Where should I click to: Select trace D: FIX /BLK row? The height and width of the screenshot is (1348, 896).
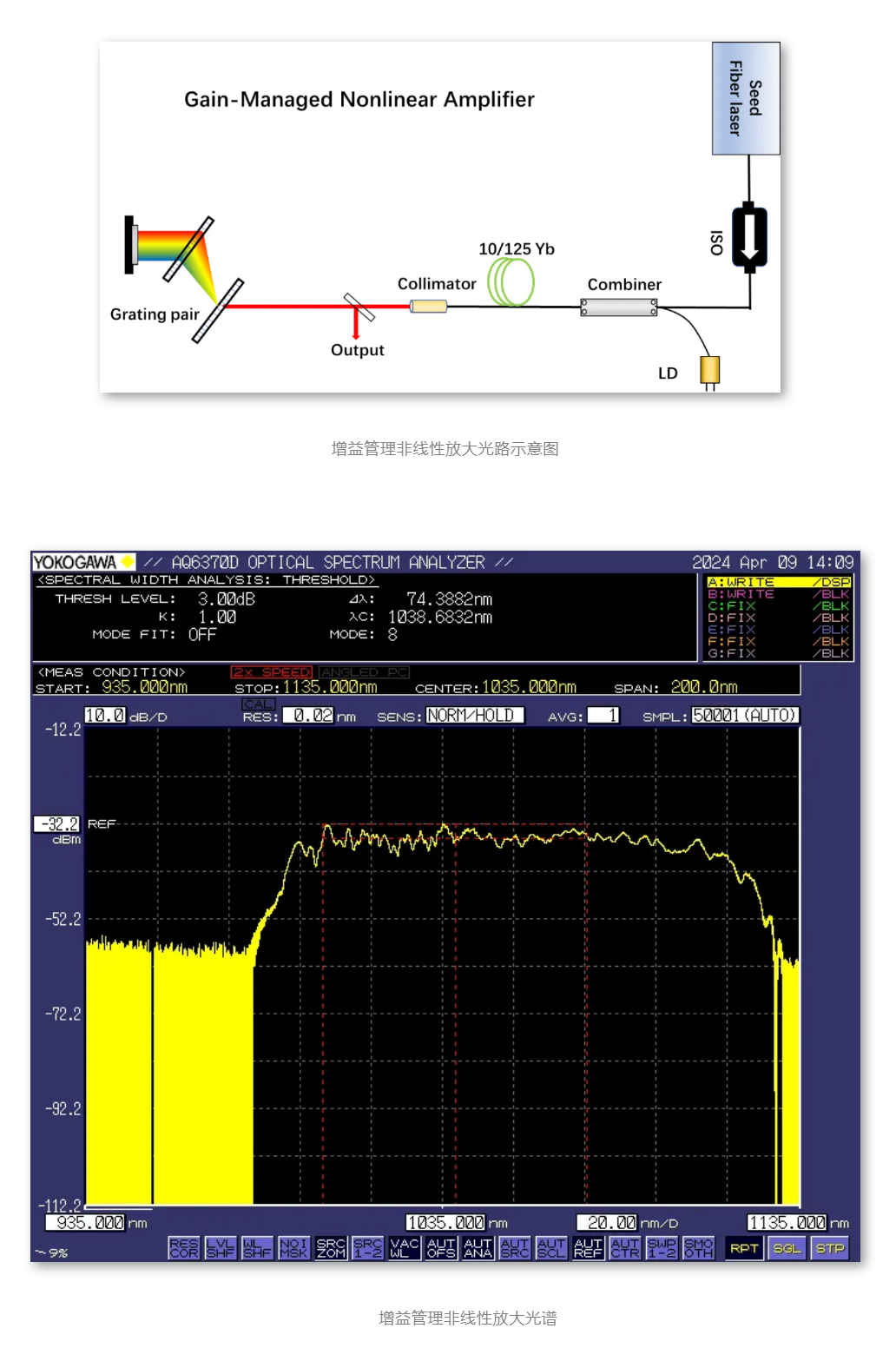tap(779, 618)
